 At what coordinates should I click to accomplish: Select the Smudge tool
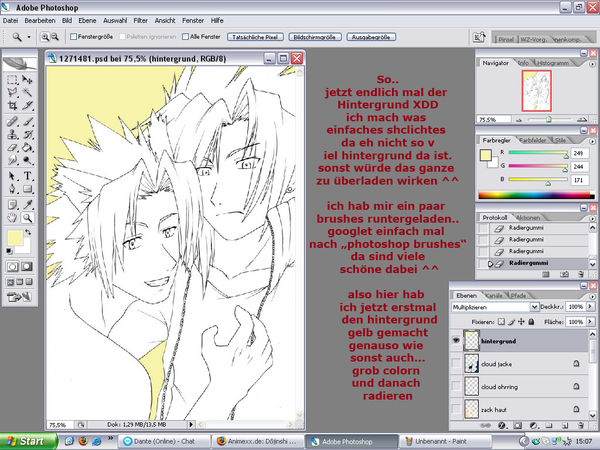pyautogui.click(x=12, y=160)
